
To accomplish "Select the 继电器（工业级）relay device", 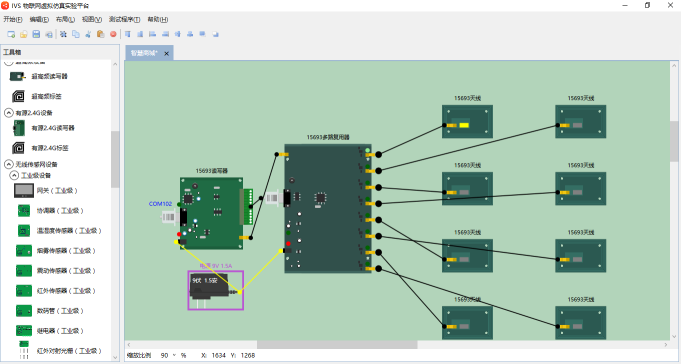I will [x=50, y=331].
